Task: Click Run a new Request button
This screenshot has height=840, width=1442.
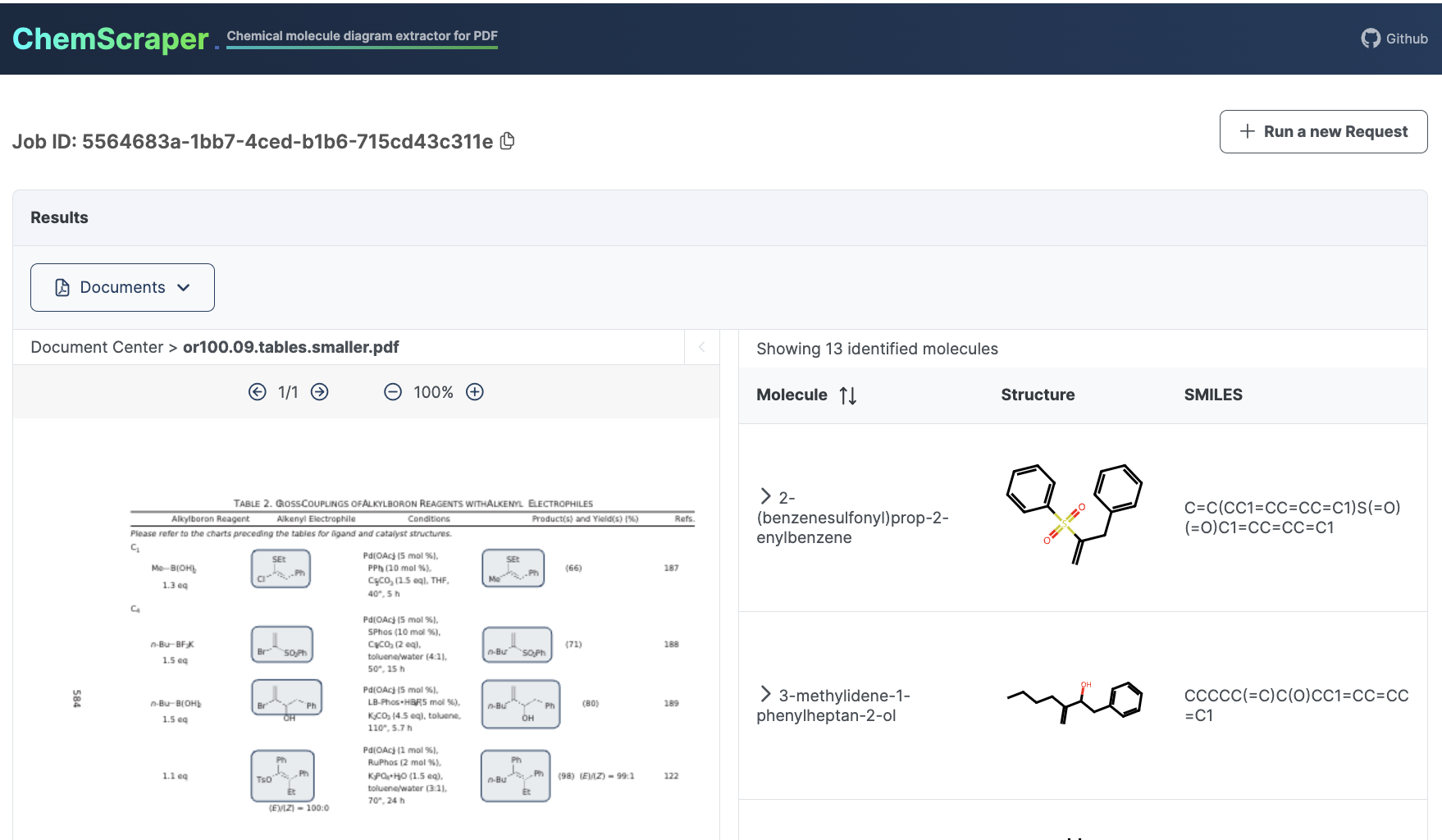Action: (1323, 131)
